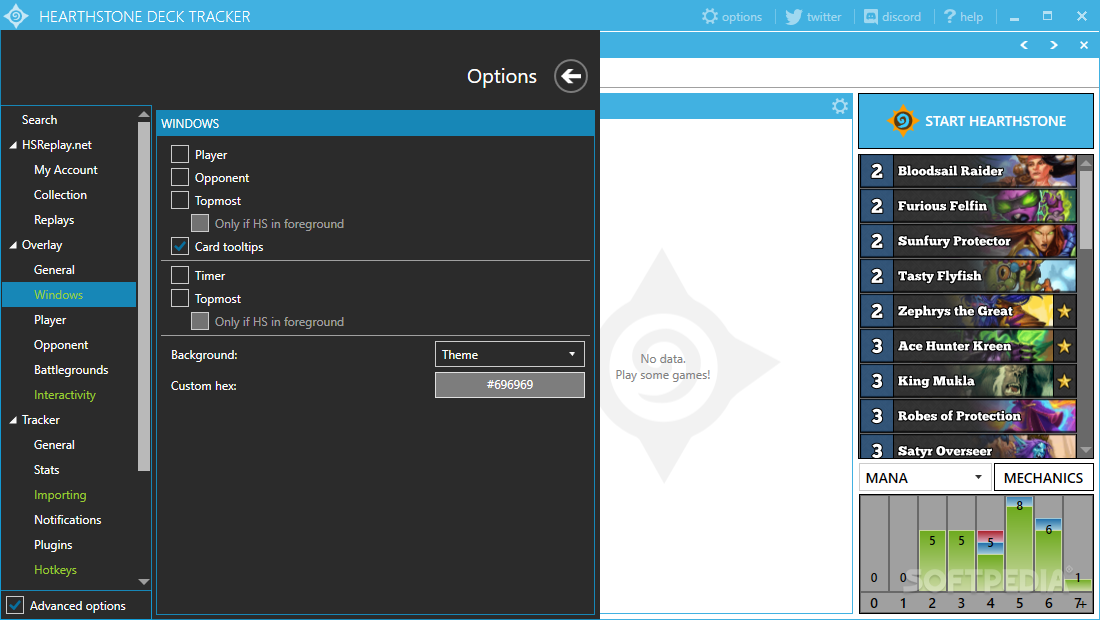Toggle Only if HS in foreground under Timer
1100x620 pixels.
pyautogui.click(x=200, y=321)
